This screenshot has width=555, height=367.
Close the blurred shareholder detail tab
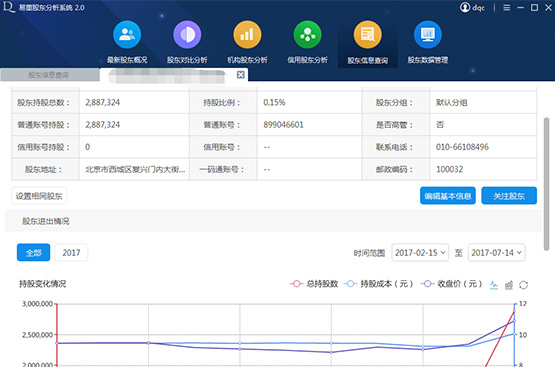(241, 75)
